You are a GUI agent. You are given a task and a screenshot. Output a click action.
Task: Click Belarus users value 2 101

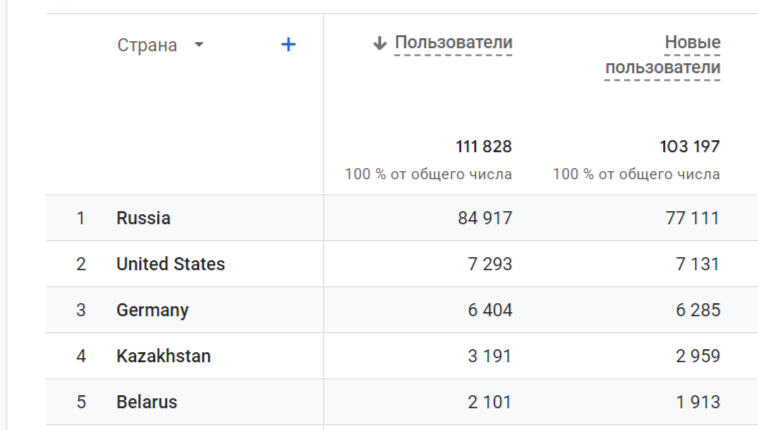click(x=490, y=402)
